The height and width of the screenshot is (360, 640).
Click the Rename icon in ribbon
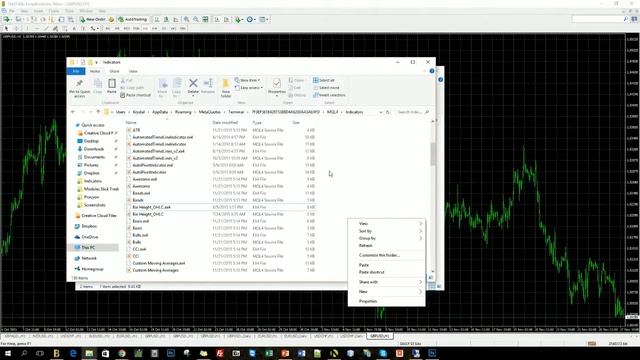[x=208, y=86]
